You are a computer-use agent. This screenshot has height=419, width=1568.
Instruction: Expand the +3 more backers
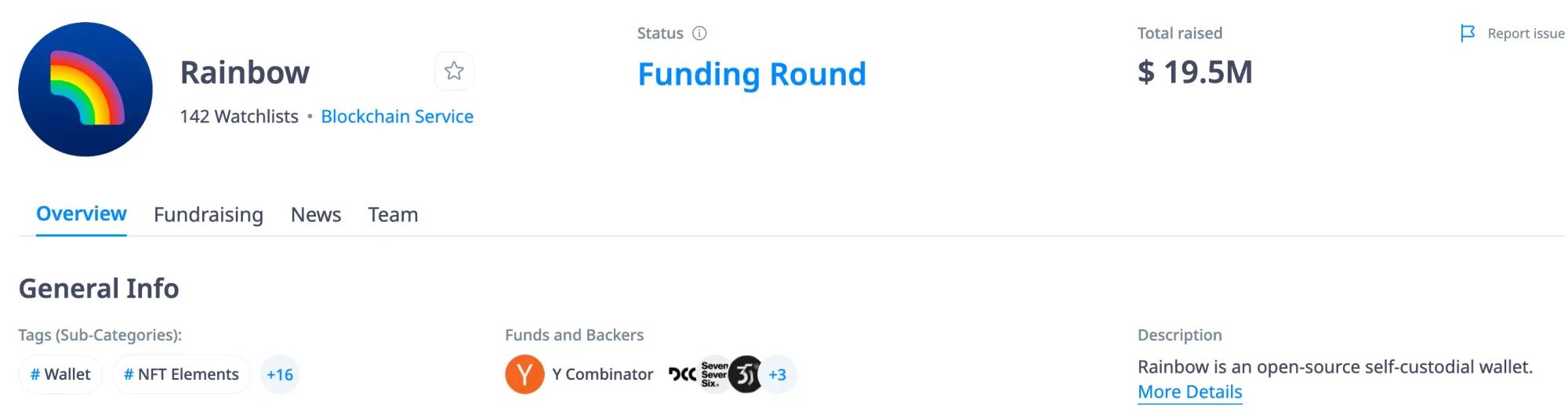tap(778, 374)
